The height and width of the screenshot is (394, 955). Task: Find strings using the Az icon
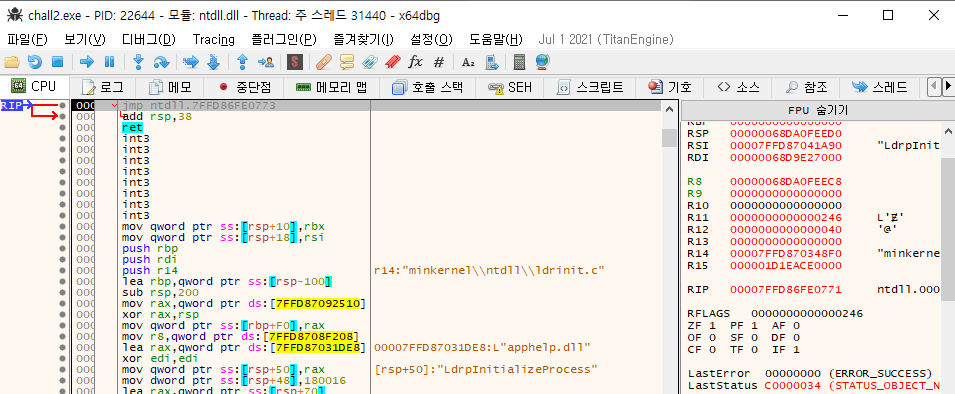click(468, 62)
